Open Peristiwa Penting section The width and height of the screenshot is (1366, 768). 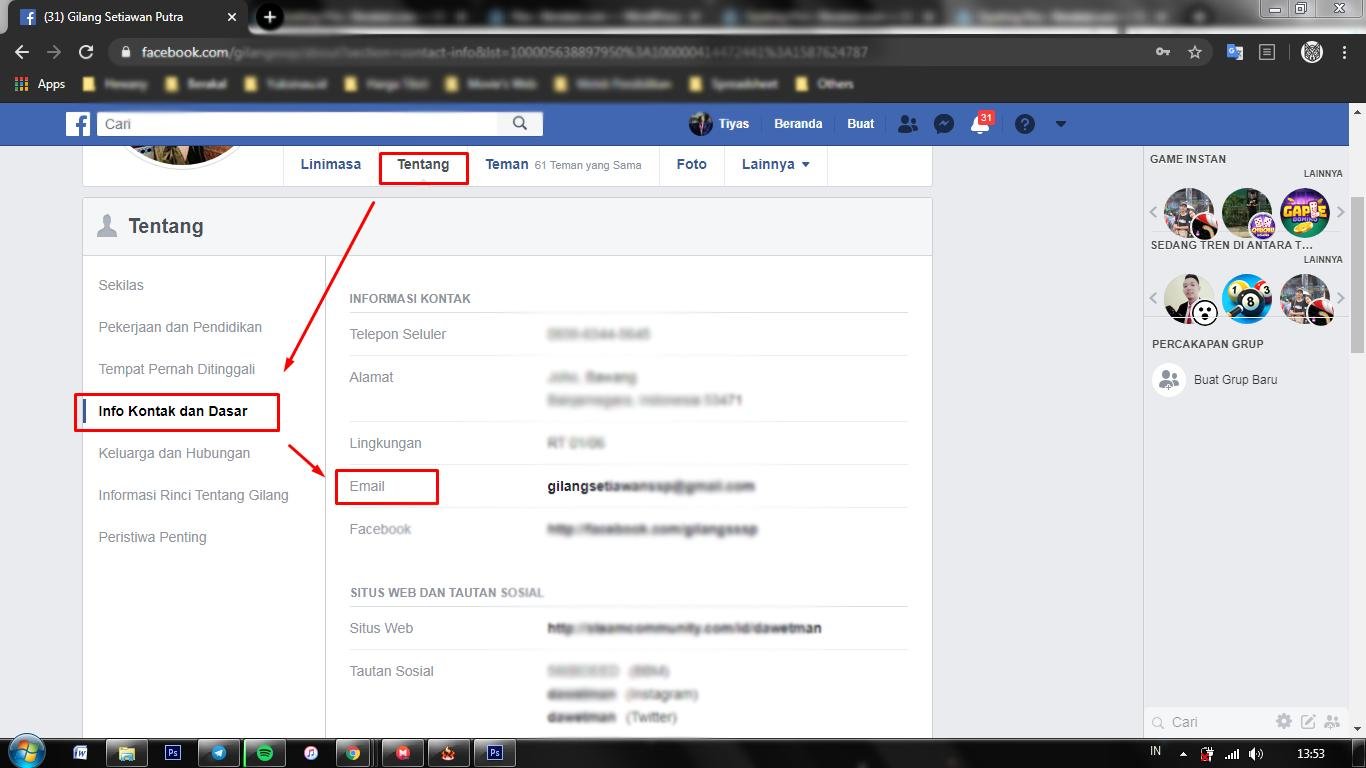(x=152, y=537)
